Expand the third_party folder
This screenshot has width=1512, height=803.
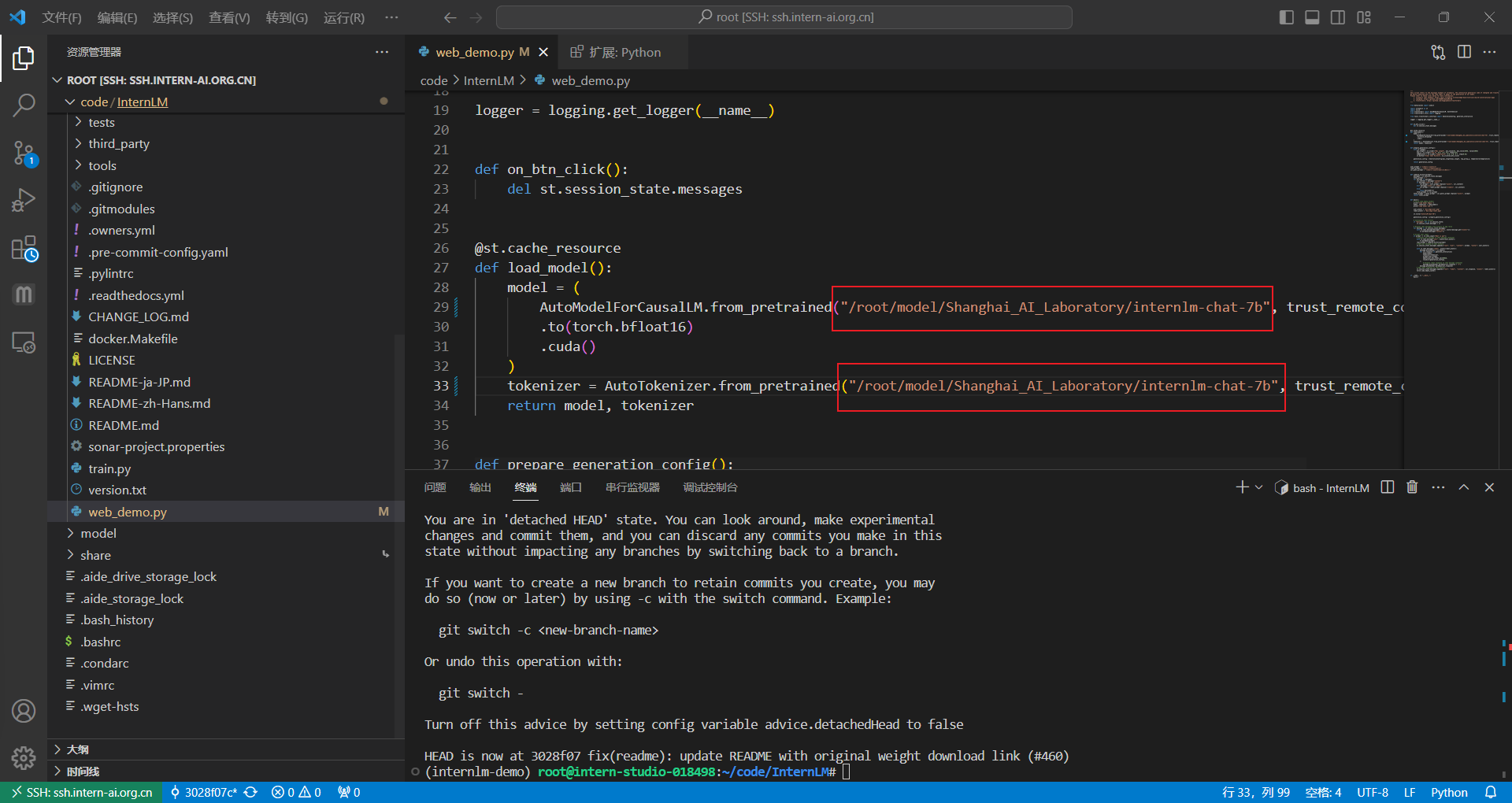coord(79,143)
